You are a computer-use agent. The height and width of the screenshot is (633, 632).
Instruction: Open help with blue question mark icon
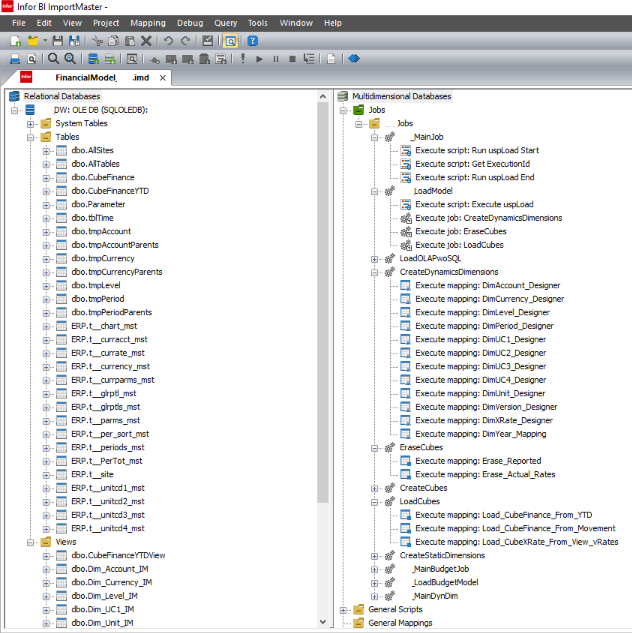253,41
